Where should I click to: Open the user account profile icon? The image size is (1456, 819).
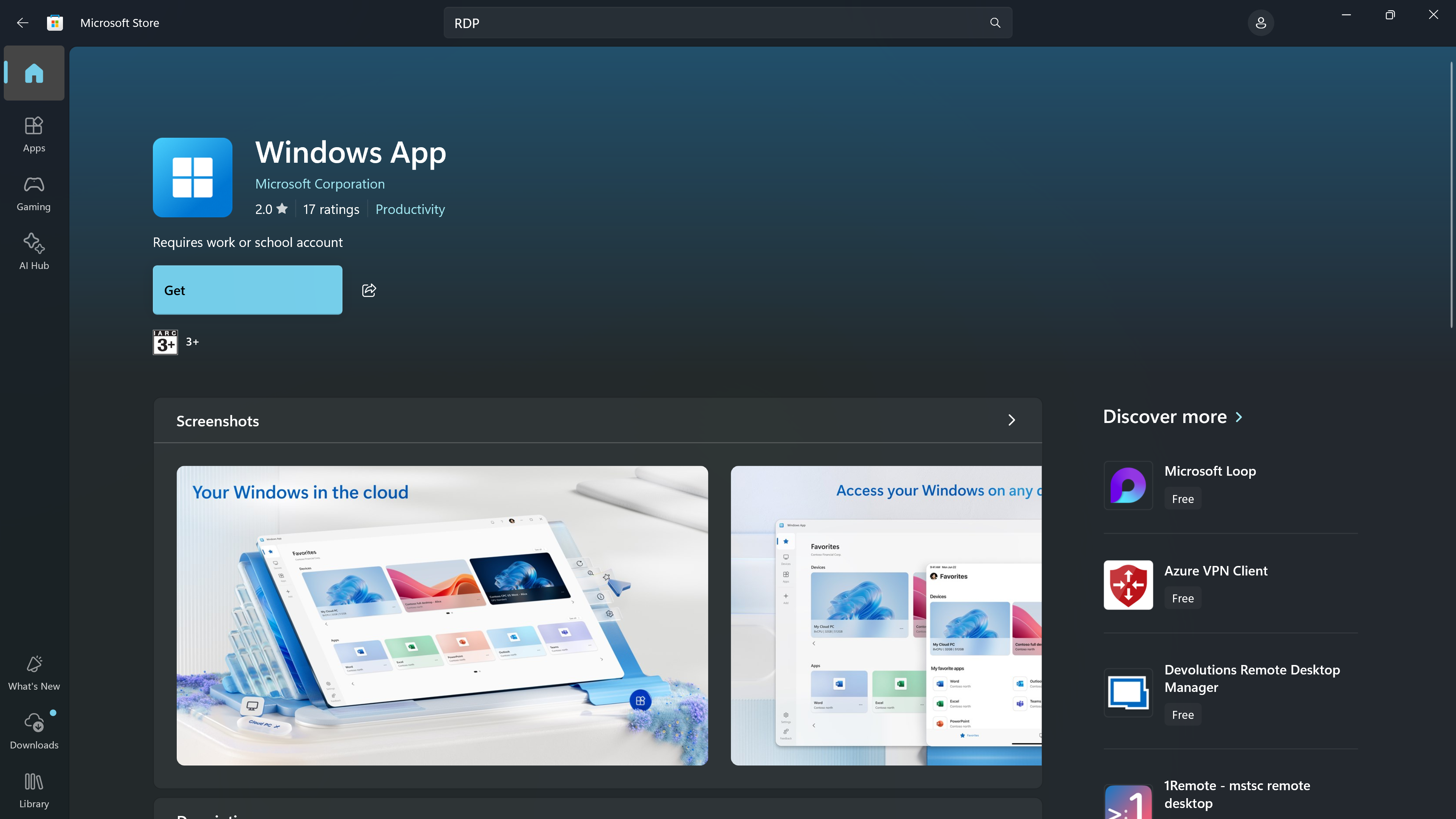1260,23
